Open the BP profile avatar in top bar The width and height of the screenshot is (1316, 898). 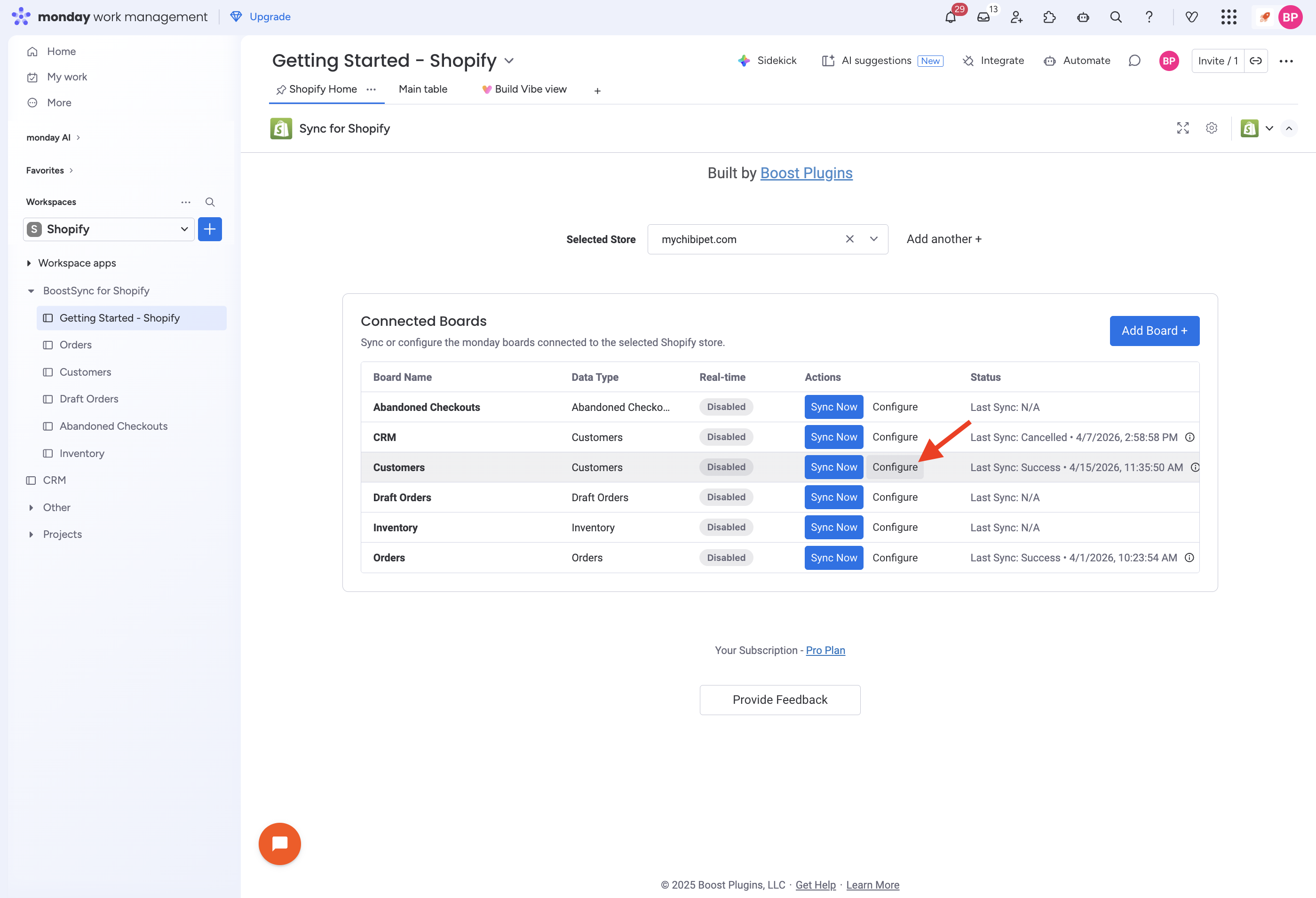coord(1290,17)
